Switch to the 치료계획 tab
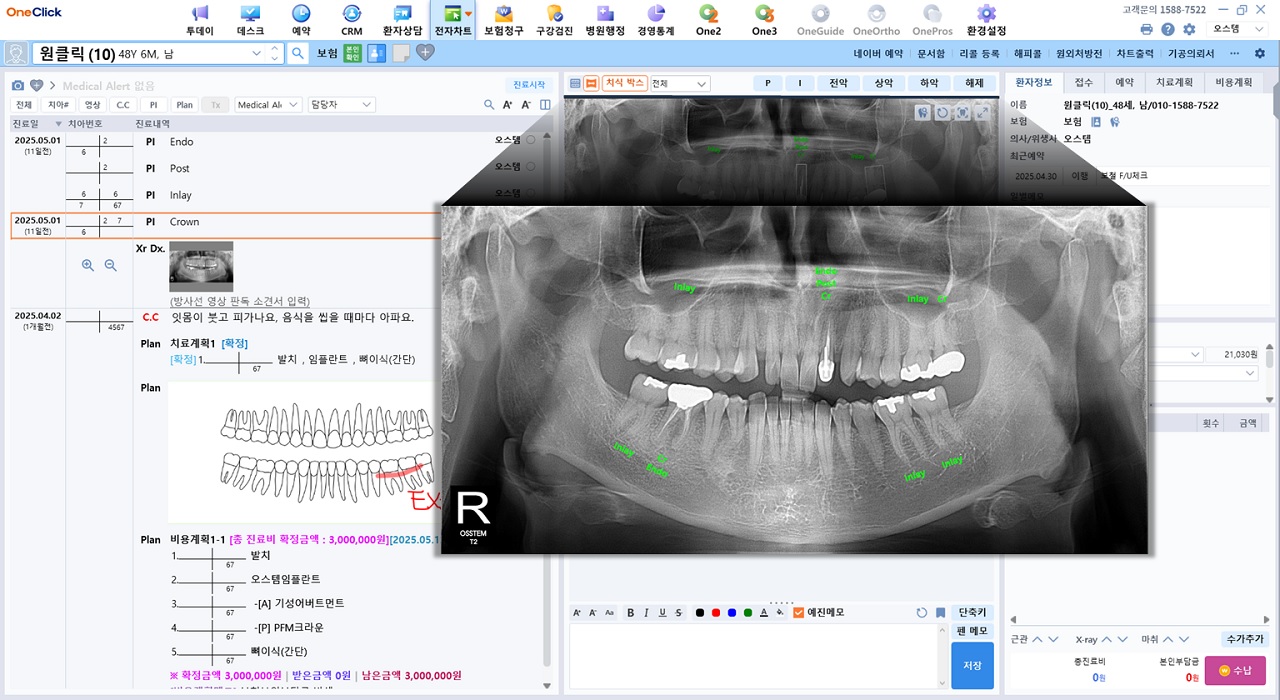The image size is (1280, 700). [1173, 83]
